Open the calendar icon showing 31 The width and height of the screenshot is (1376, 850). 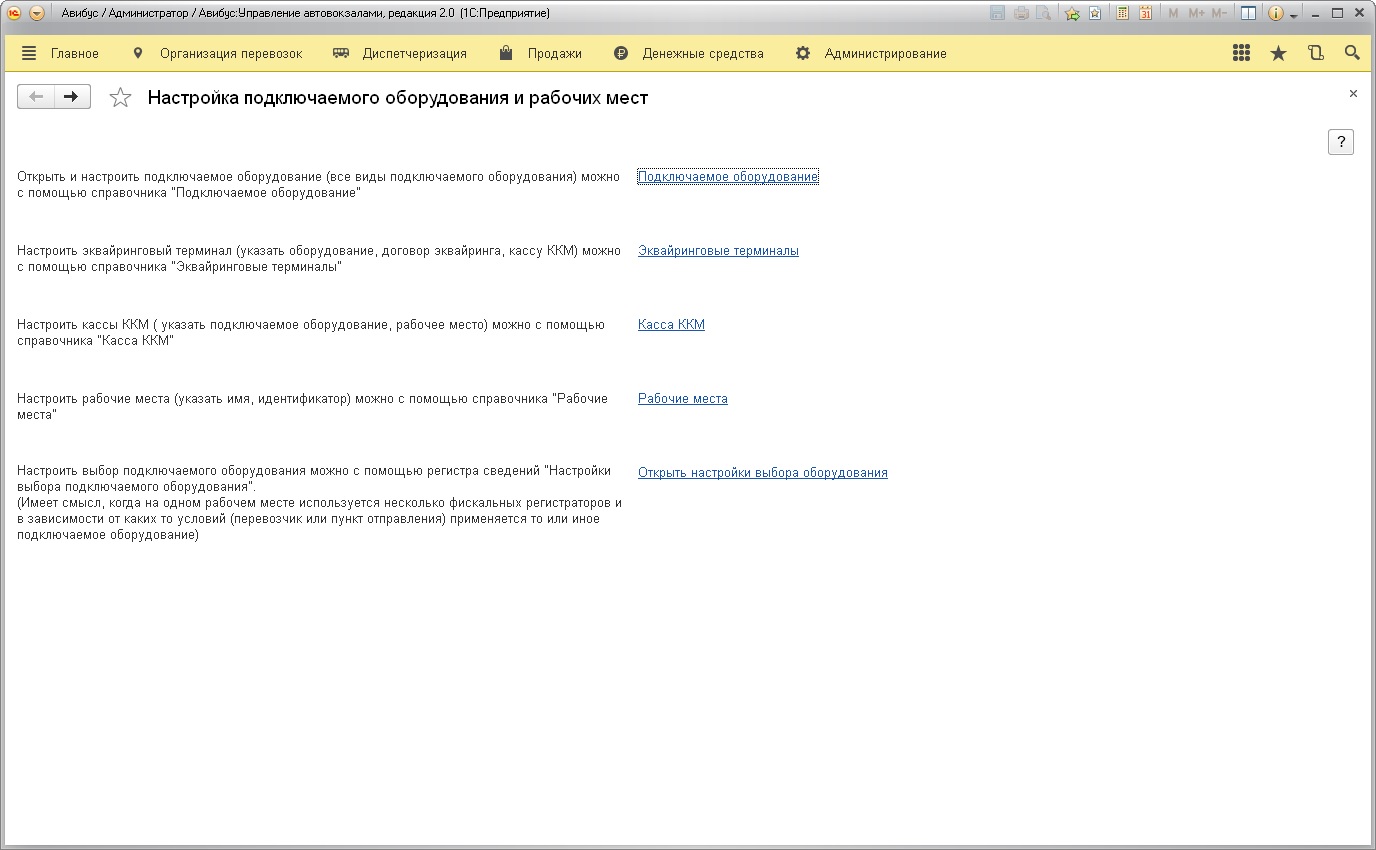tap(1145, 14)
